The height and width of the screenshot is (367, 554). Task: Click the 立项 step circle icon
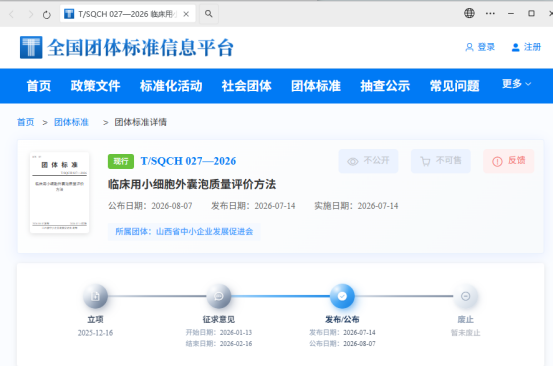(95, 296)
